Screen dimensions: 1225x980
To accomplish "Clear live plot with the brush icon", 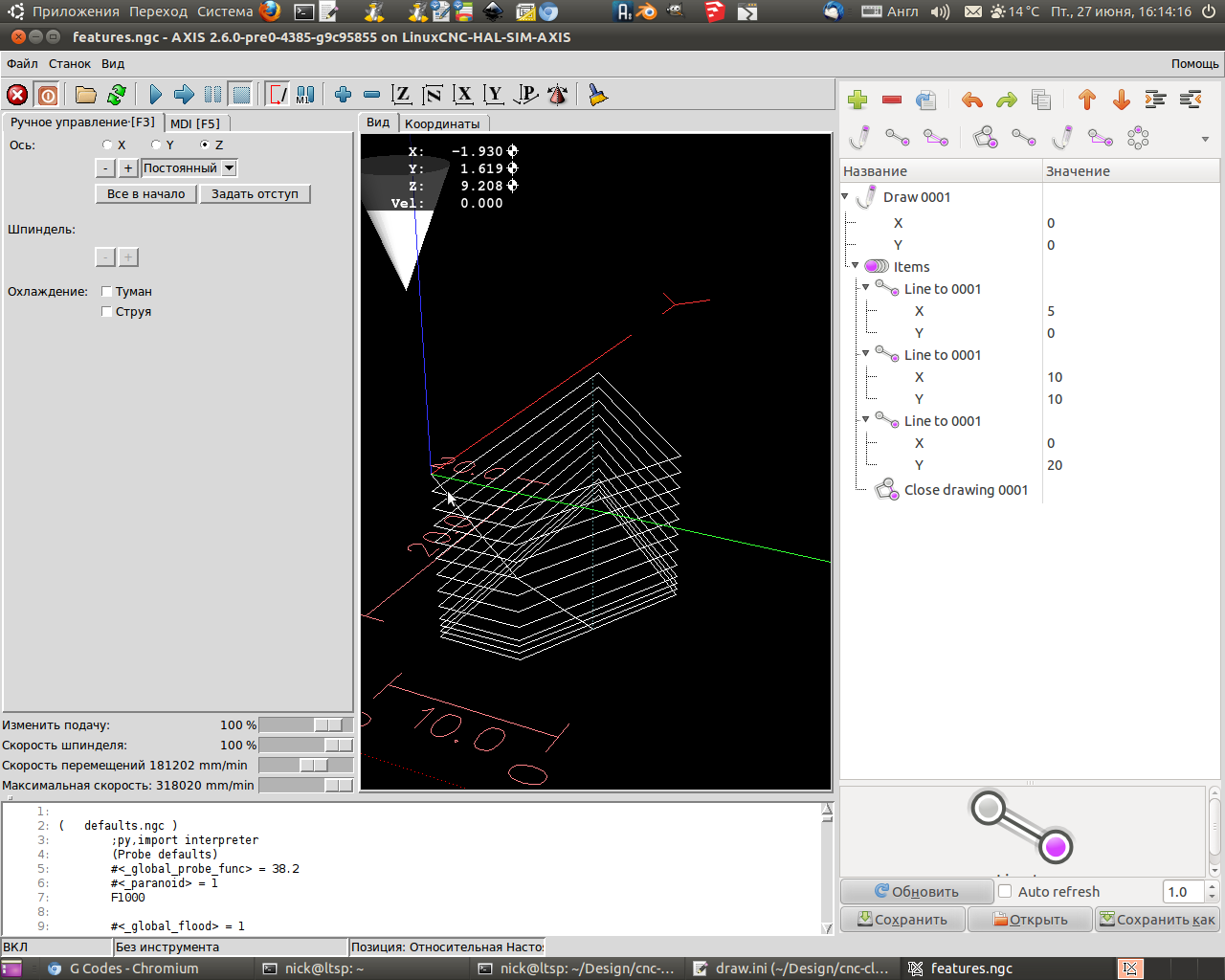I will (598, 95).
